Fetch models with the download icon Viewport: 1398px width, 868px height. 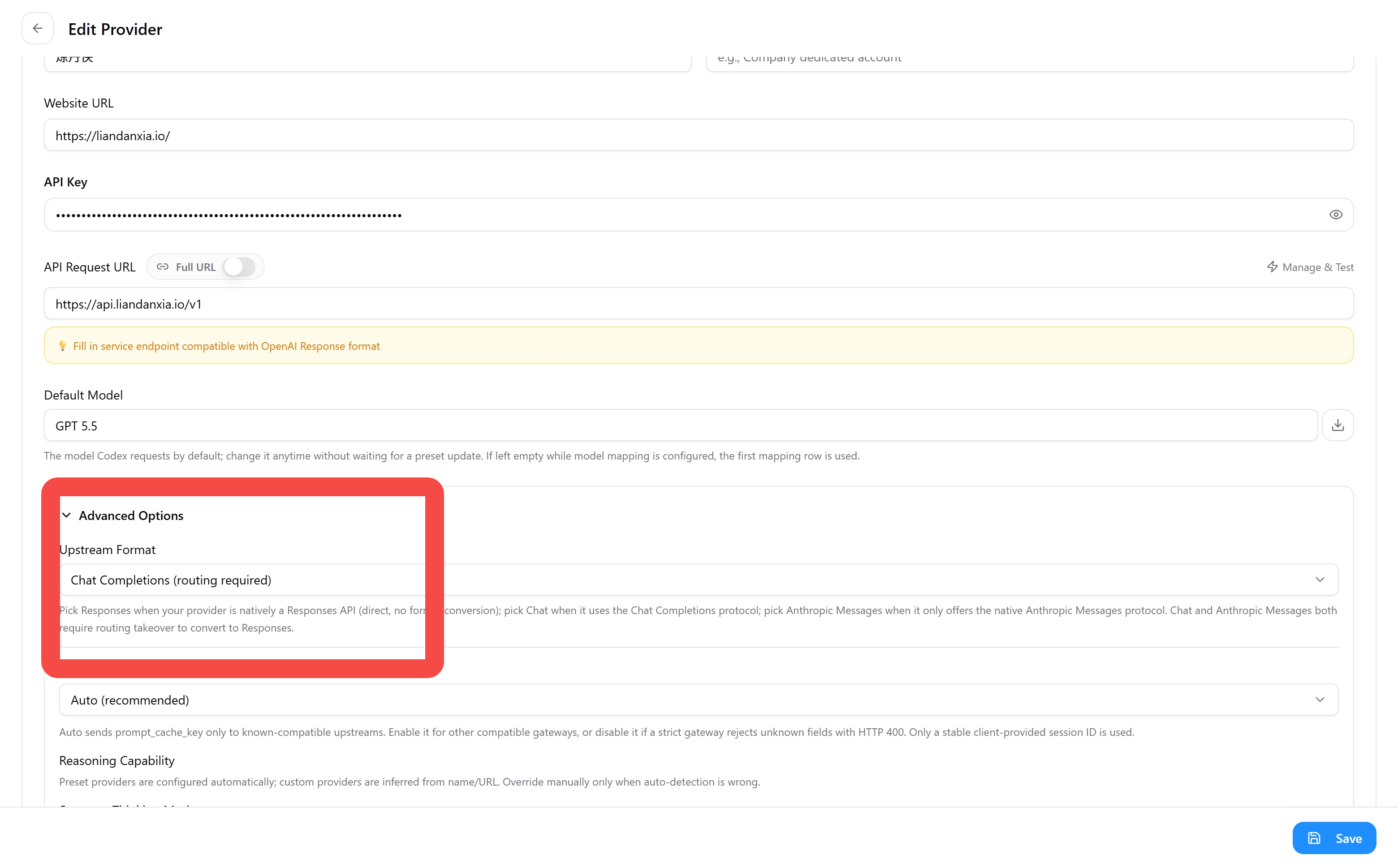tap(1338, 425)
